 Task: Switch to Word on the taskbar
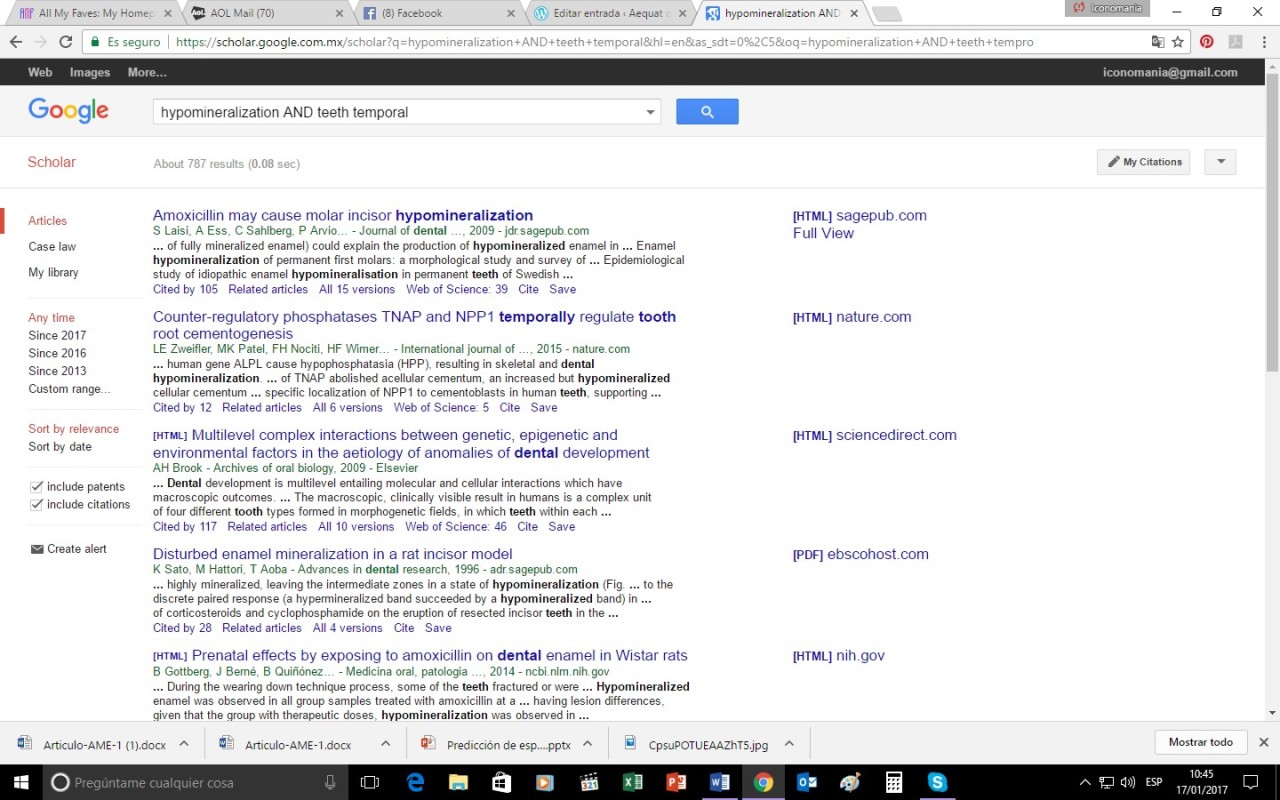719,782
